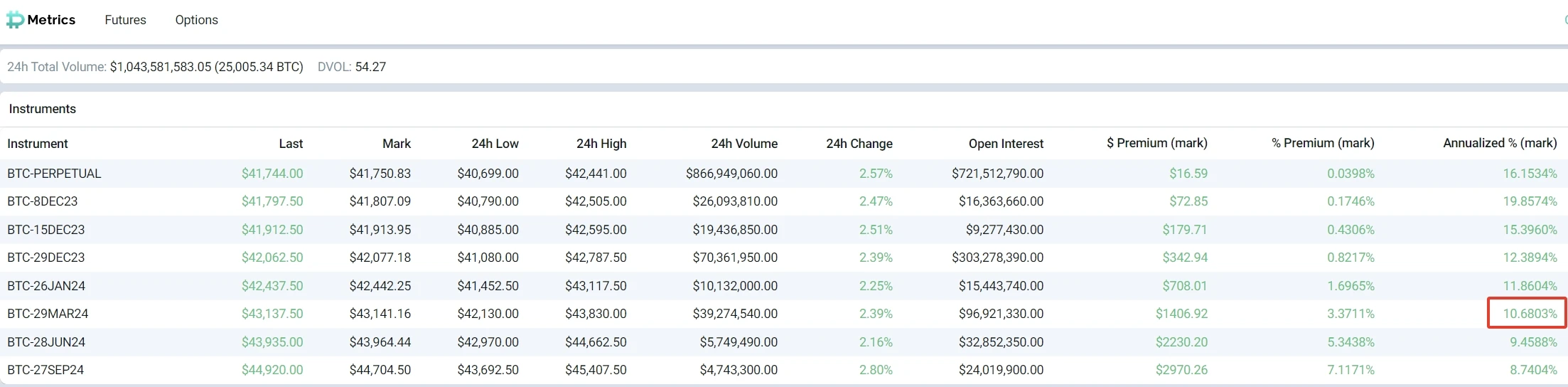
Task: Sort by the Instrument column header
Action: pos(38,144)
